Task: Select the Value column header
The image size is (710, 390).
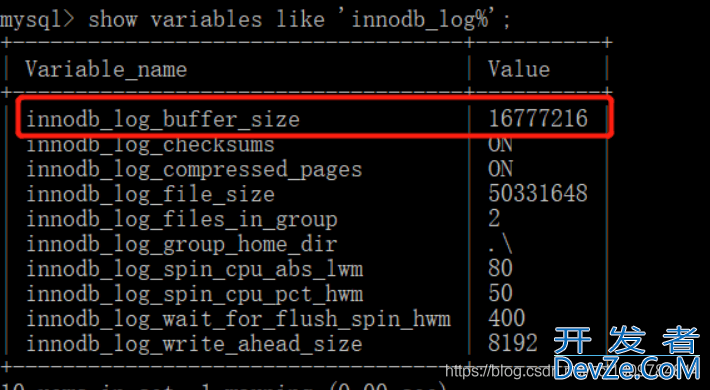Action: [x=519, y=70]
